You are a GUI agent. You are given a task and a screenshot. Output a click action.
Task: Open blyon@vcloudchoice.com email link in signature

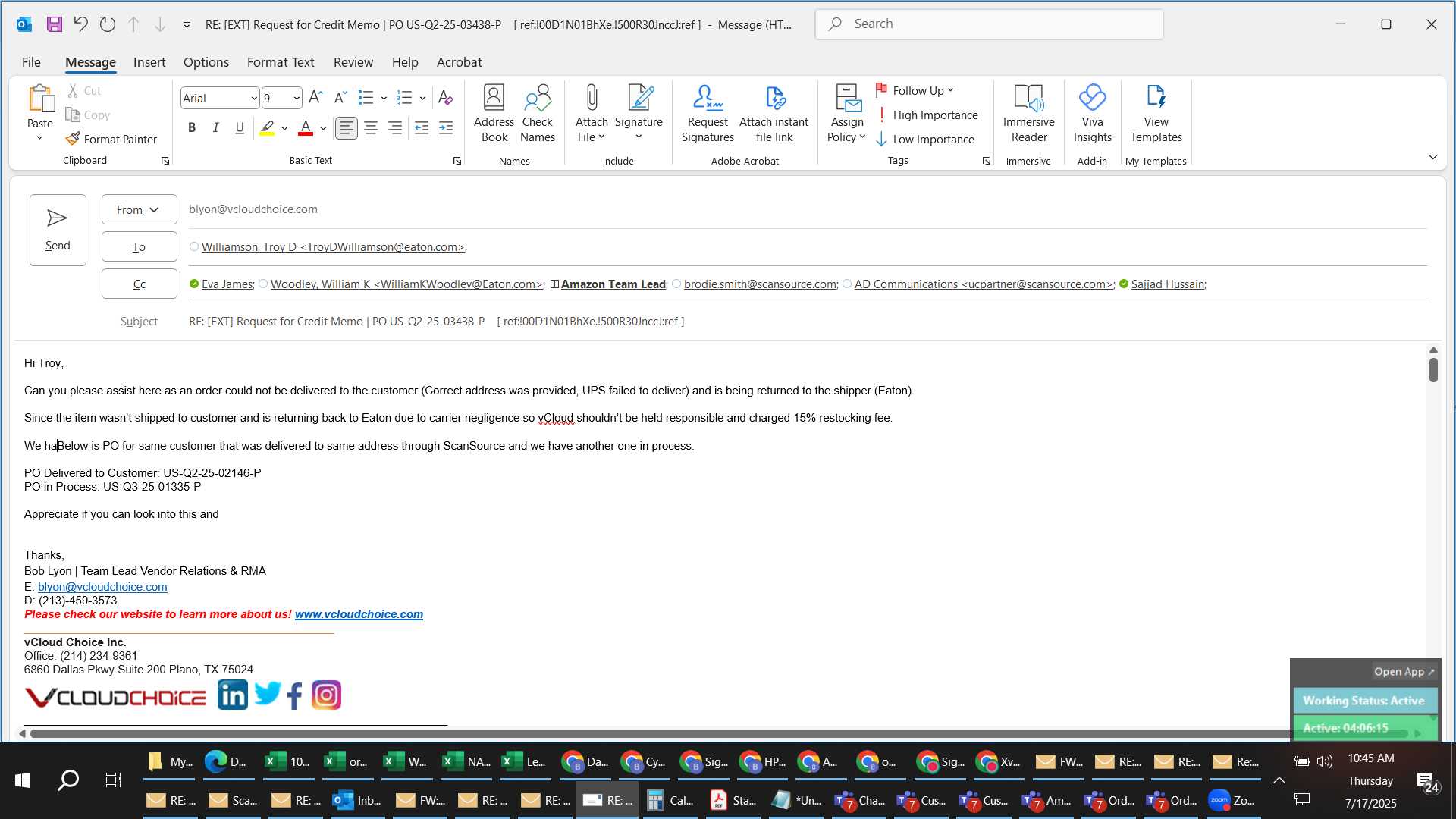102,587
